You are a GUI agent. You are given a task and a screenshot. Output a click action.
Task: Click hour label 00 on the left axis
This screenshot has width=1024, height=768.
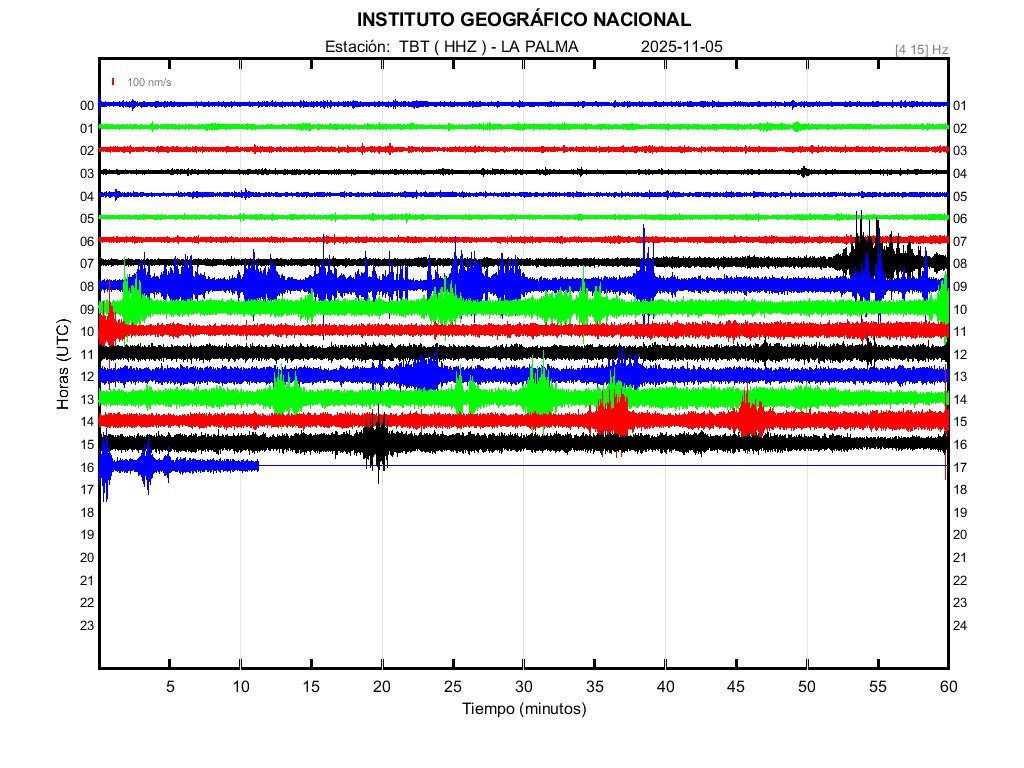coord(87,105)
